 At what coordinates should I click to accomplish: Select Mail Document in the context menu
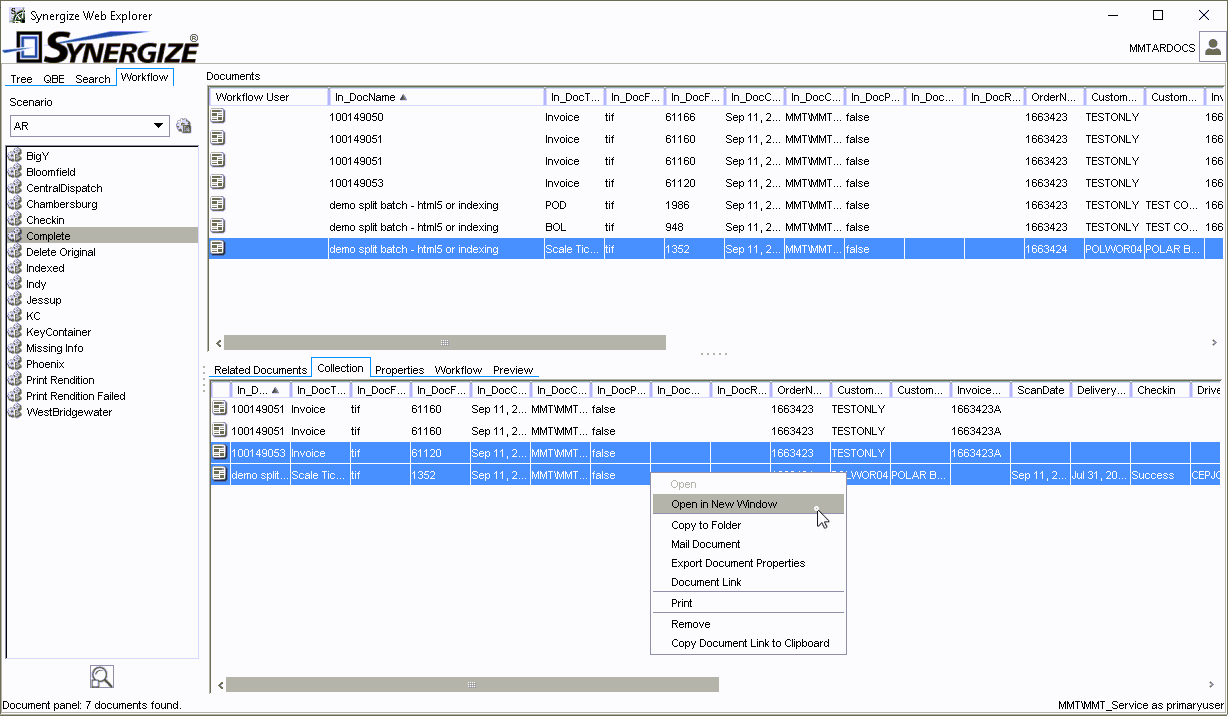point(706,544)
